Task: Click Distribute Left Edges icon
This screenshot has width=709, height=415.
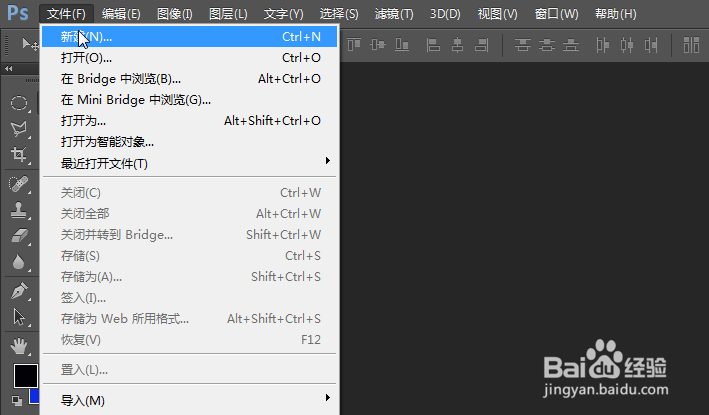Action: tap(602, 45)
